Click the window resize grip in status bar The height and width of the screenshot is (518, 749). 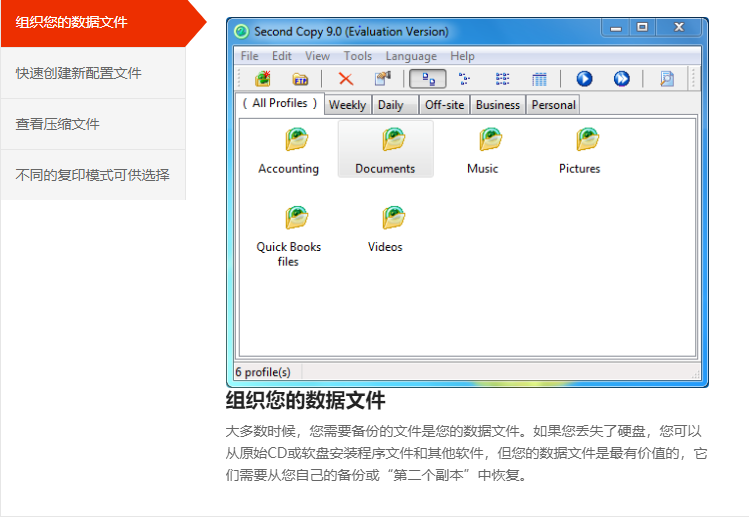(696, 375)
